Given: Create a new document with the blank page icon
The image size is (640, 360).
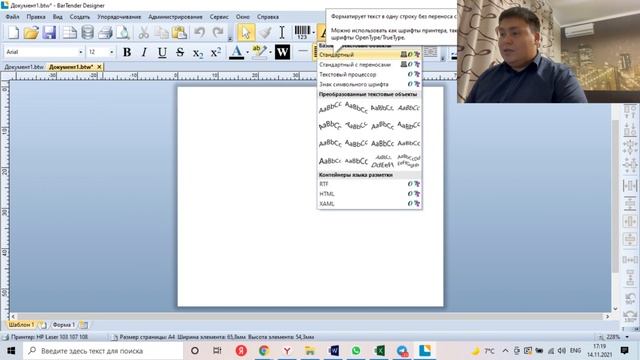Looking at the screenshot, I should pos(13,32).
